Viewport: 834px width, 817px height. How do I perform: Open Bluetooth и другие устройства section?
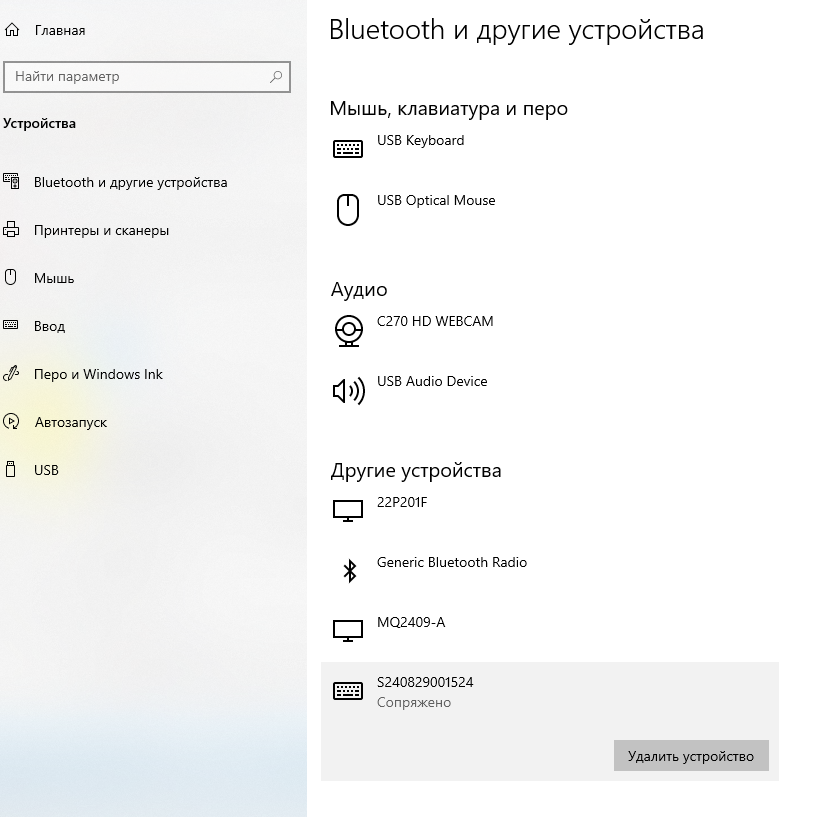130,183
